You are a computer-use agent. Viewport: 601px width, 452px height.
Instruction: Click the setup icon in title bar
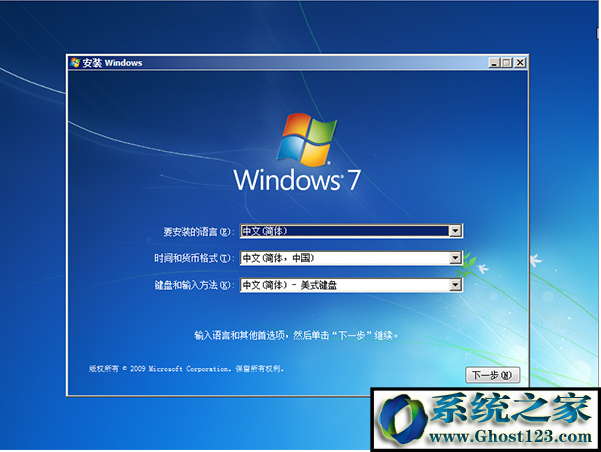point(75,62)
